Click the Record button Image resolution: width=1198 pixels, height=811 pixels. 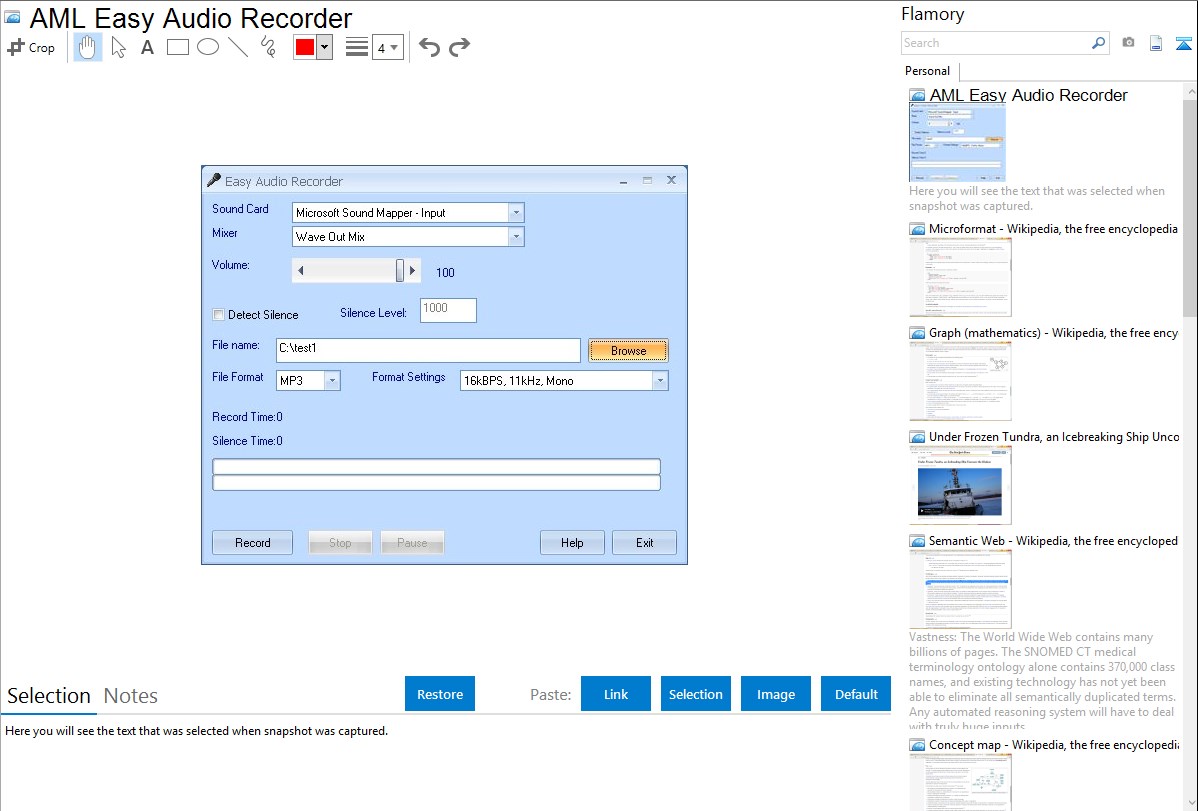(252, 543)
